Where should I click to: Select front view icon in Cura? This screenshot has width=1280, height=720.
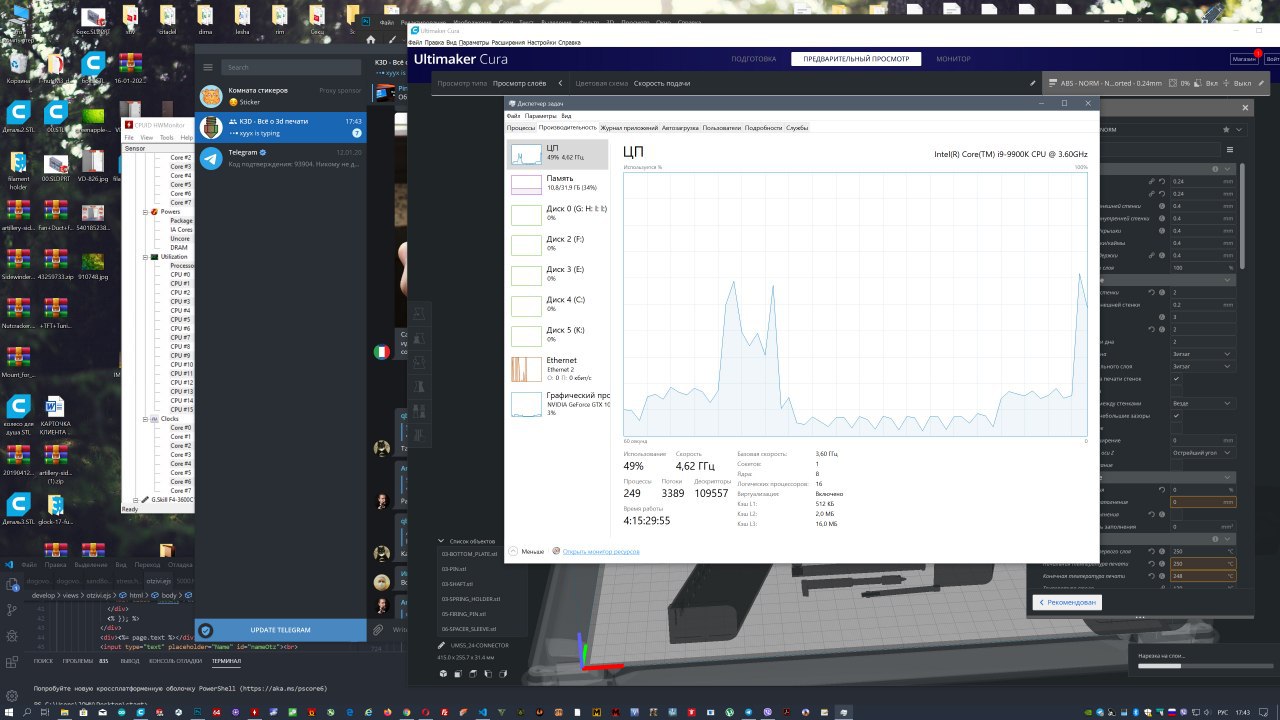pyautogui.click(x=458, y=674)
